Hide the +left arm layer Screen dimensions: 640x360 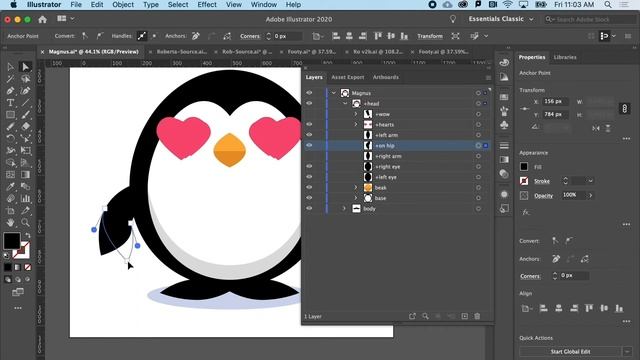click(309, 135)
